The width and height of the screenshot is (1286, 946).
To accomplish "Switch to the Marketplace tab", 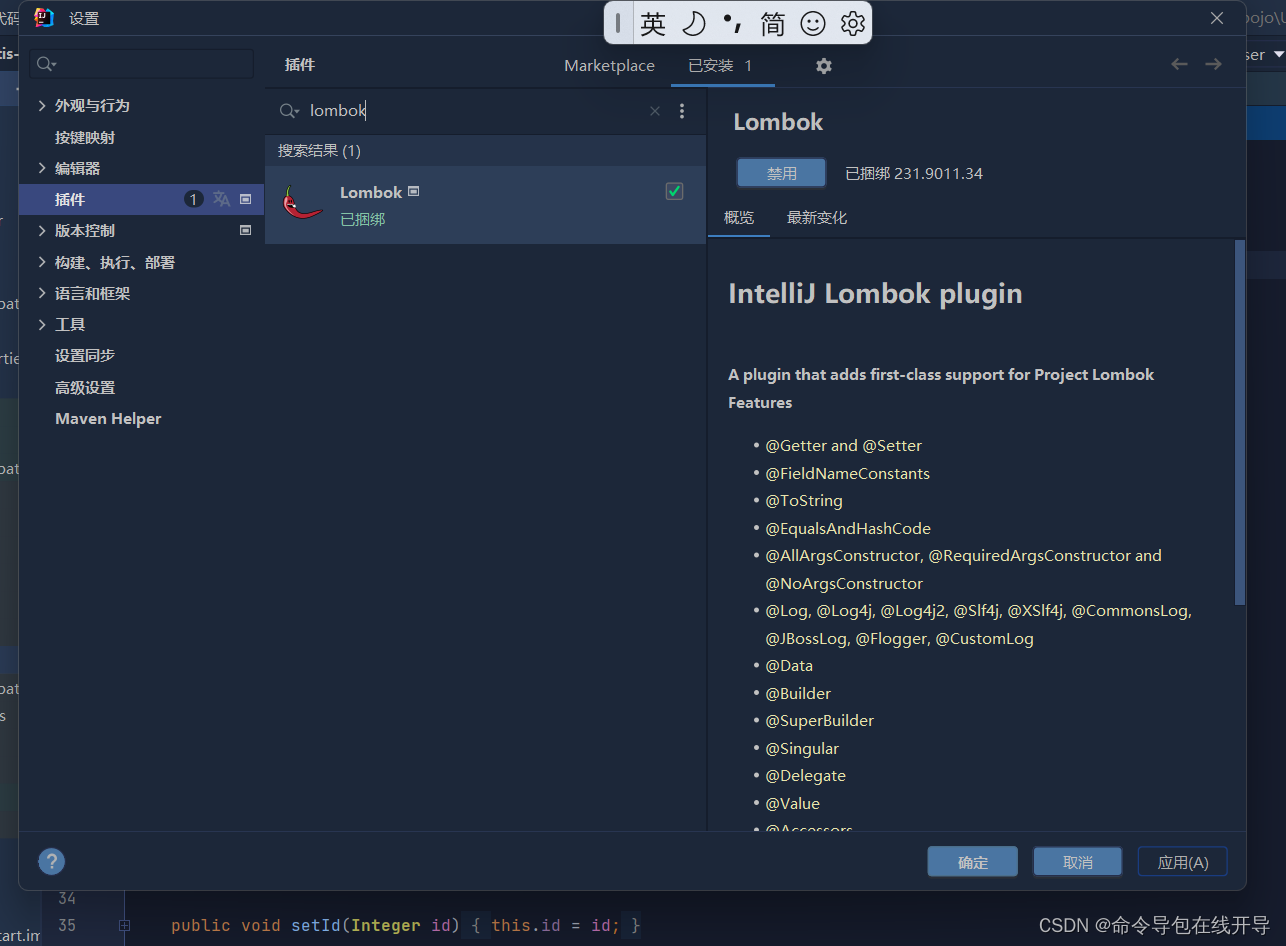I will pos(609,65).
